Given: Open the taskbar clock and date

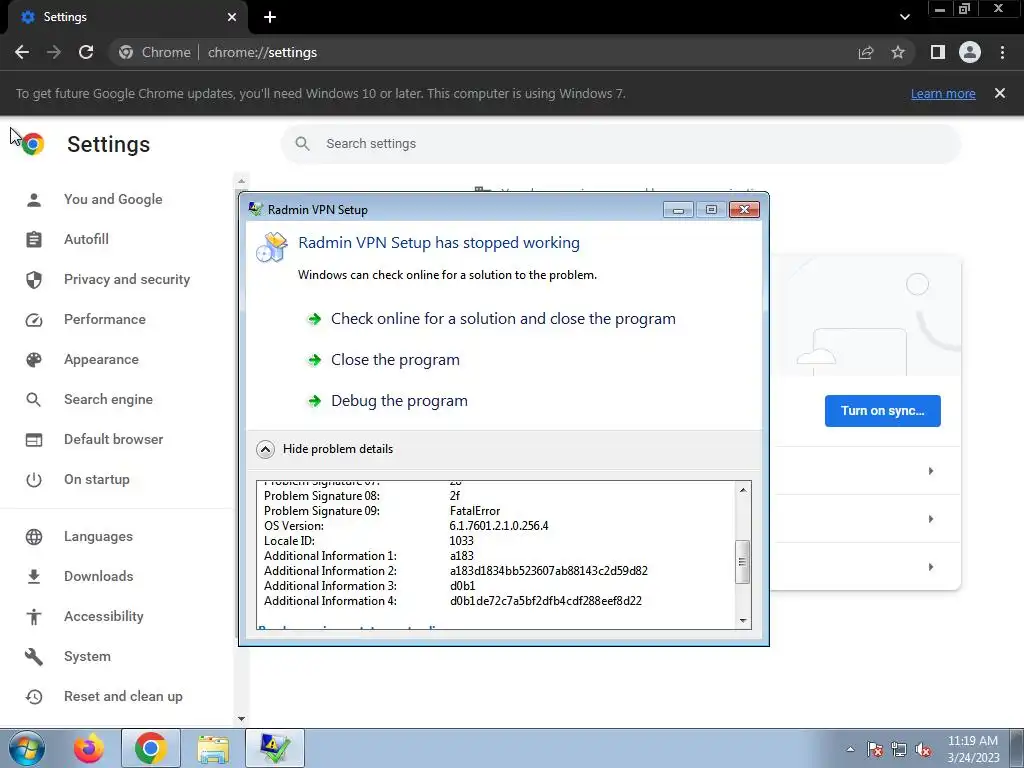Looking at the screenshot, I should coord(973,749).
